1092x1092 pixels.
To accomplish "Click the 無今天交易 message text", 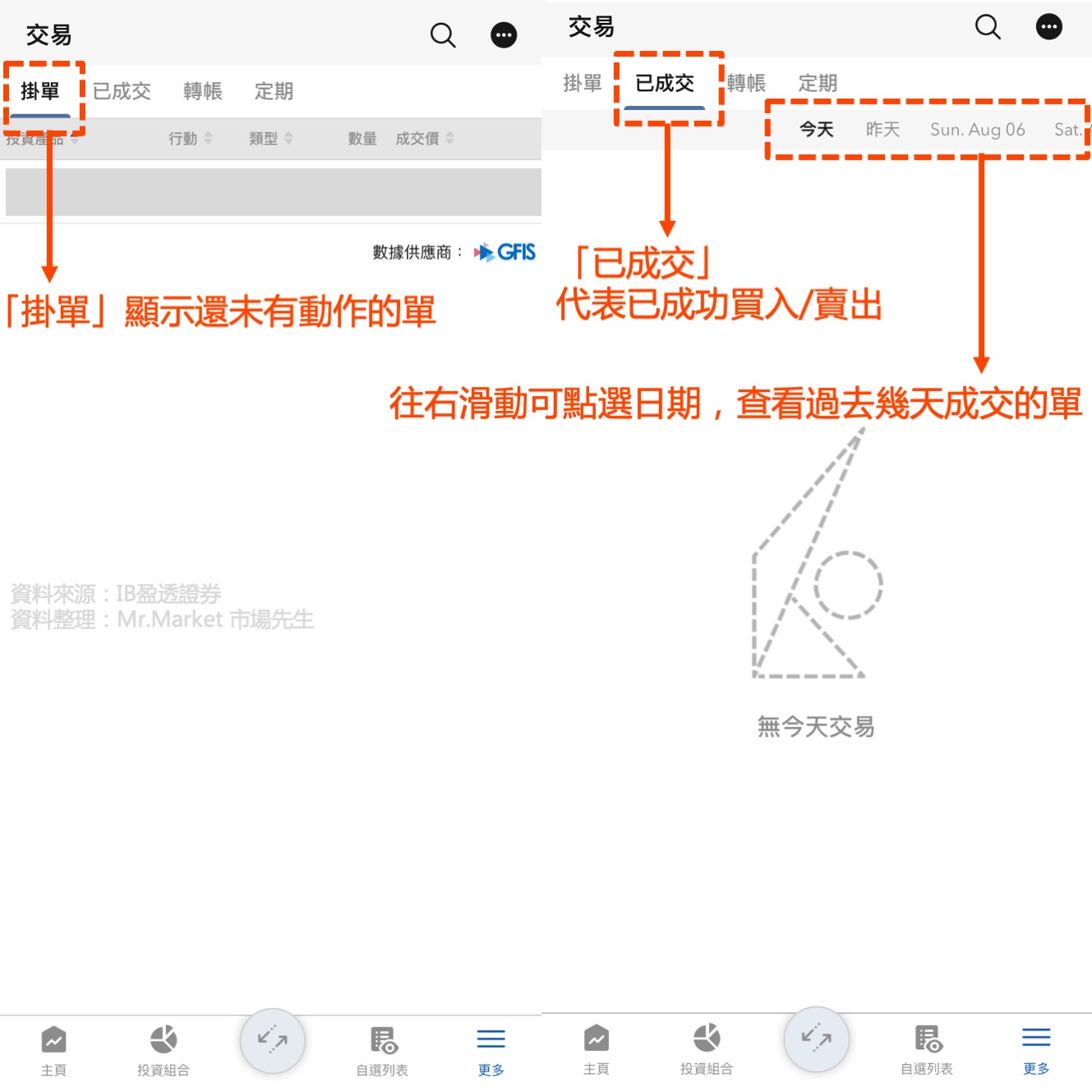I will 816,726.
